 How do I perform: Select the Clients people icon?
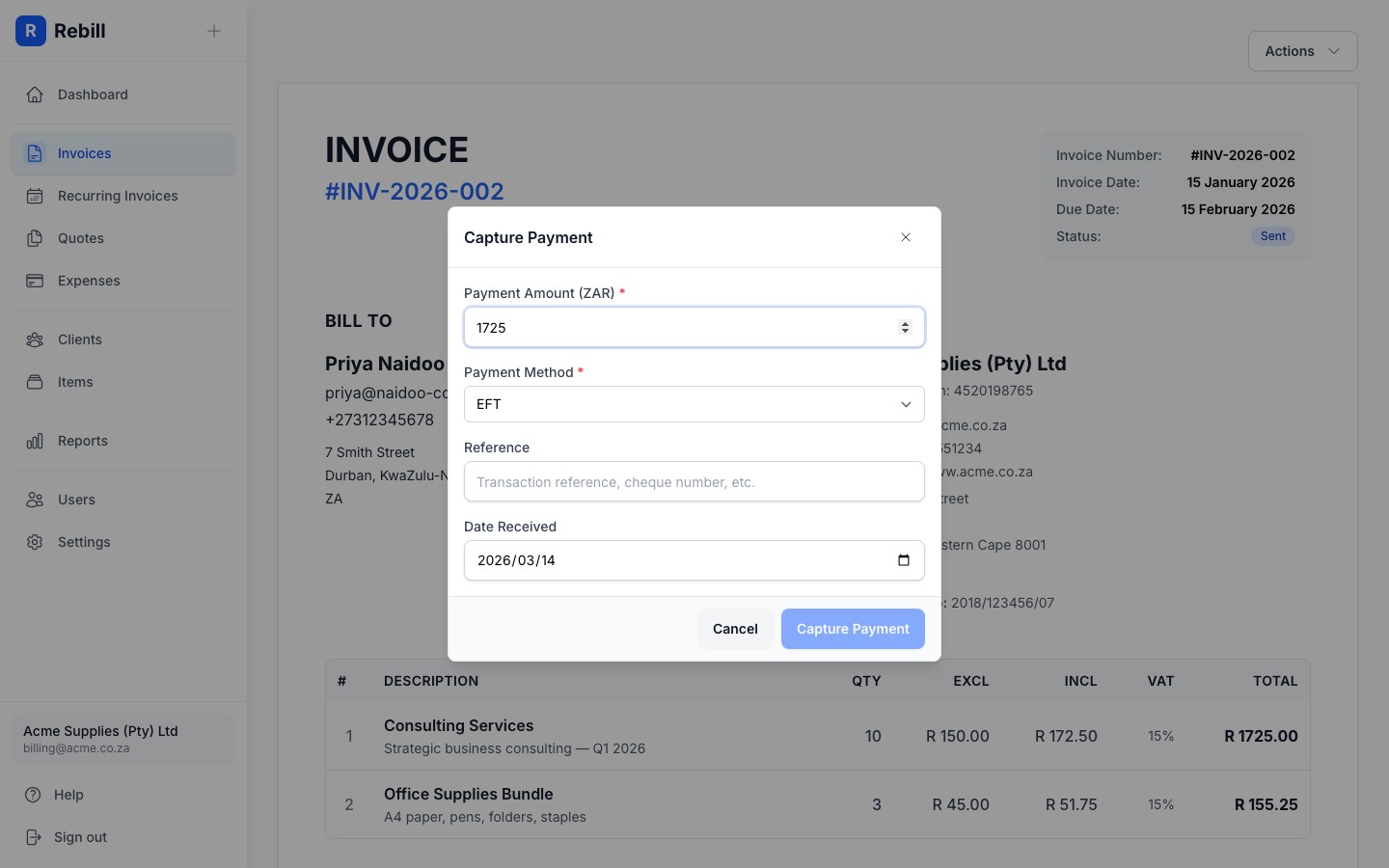[35, 339]
